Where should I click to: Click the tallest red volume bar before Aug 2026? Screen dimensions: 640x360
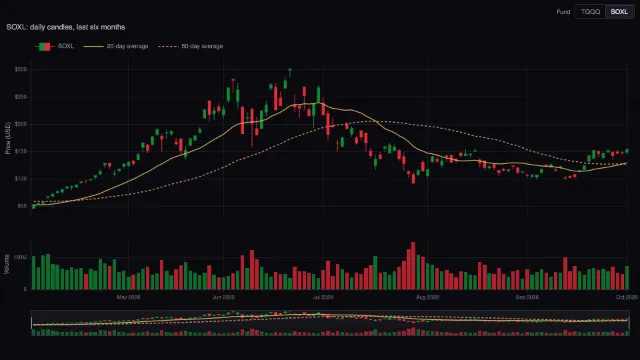[413, 266]
